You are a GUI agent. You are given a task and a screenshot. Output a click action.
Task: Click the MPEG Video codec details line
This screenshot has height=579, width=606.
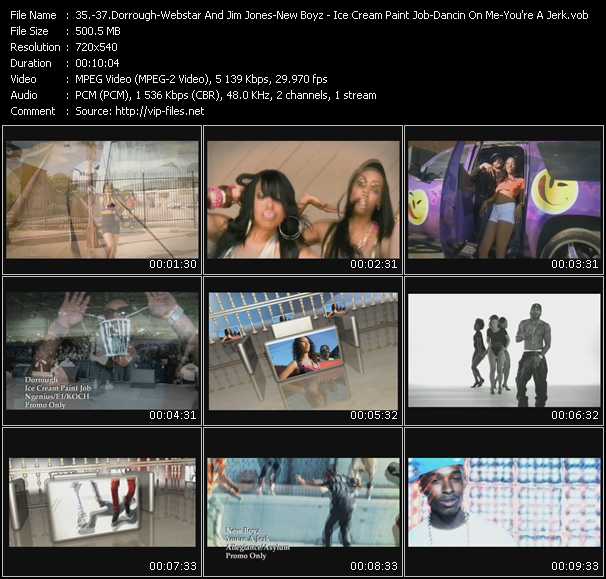(x=201, y=79)
